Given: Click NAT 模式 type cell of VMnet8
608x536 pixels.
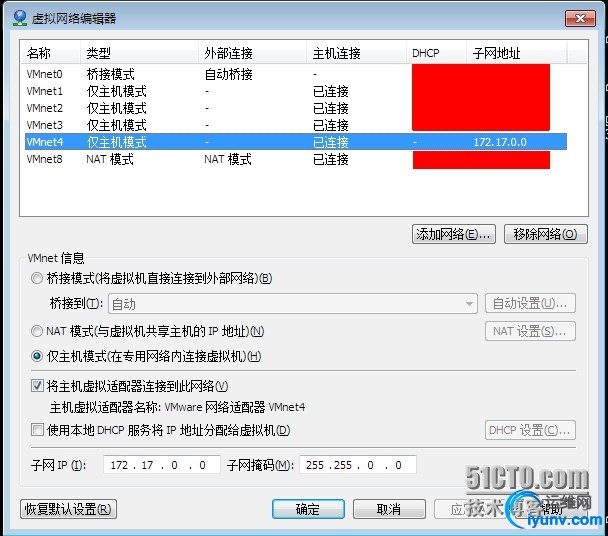Looking at the screenshot, I should point(110,159).
